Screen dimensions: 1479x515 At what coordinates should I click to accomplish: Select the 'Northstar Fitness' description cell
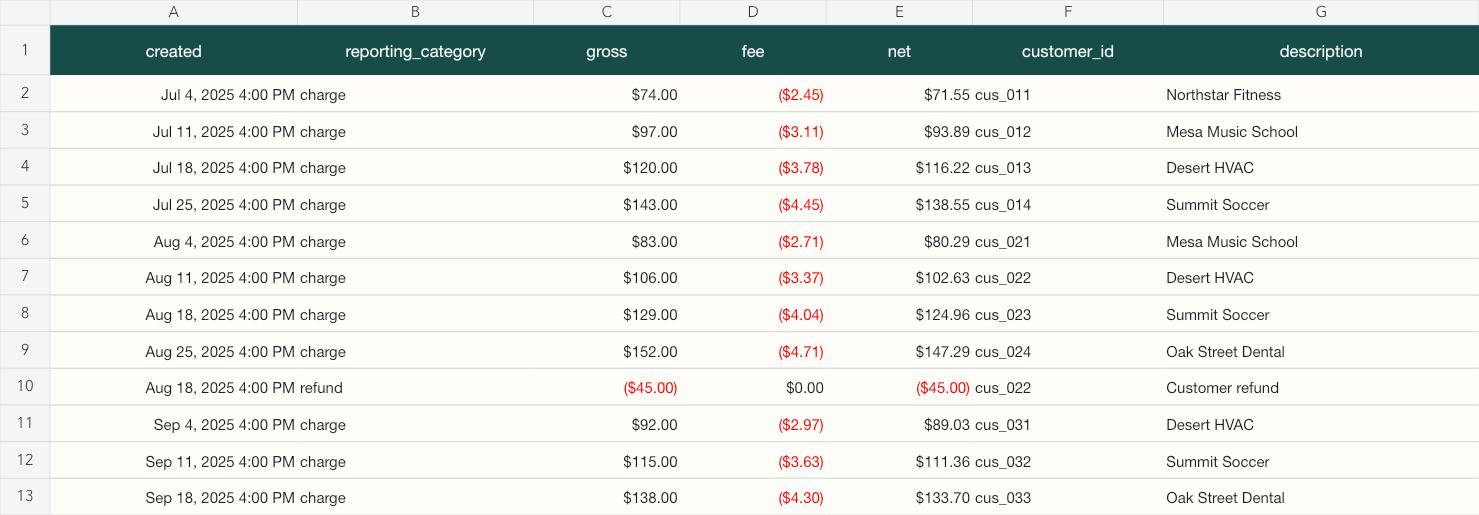(1321, 94)
